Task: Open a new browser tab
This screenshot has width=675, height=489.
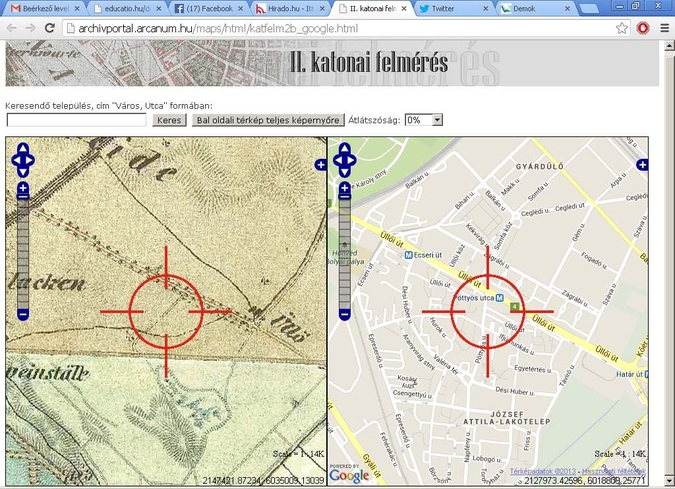Action: tap(588, 9)
